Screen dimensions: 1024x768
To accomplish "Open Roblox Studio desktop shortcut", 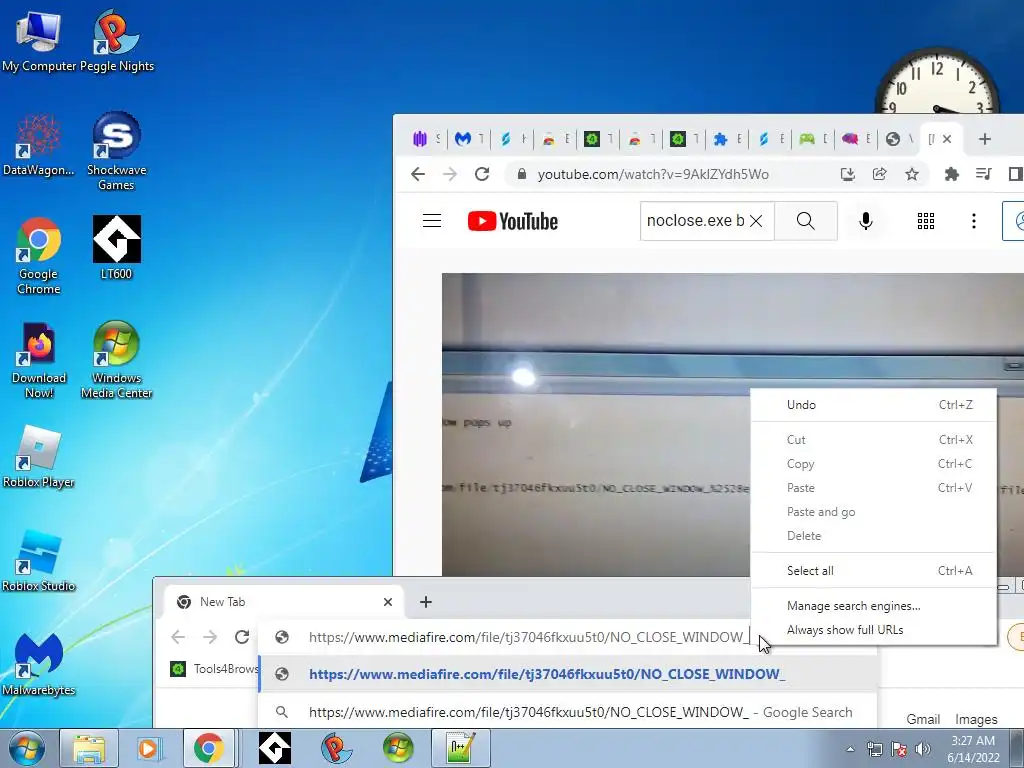I will pos(39,562).
